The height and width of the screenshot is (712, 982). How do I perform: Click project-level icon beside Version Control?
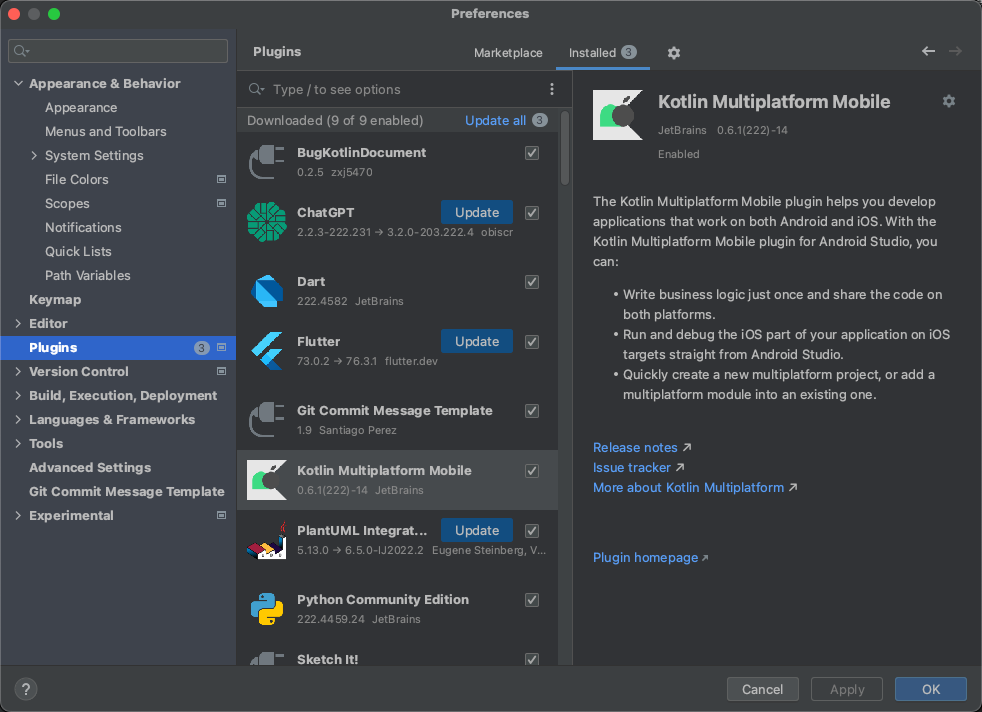(221, 371)
